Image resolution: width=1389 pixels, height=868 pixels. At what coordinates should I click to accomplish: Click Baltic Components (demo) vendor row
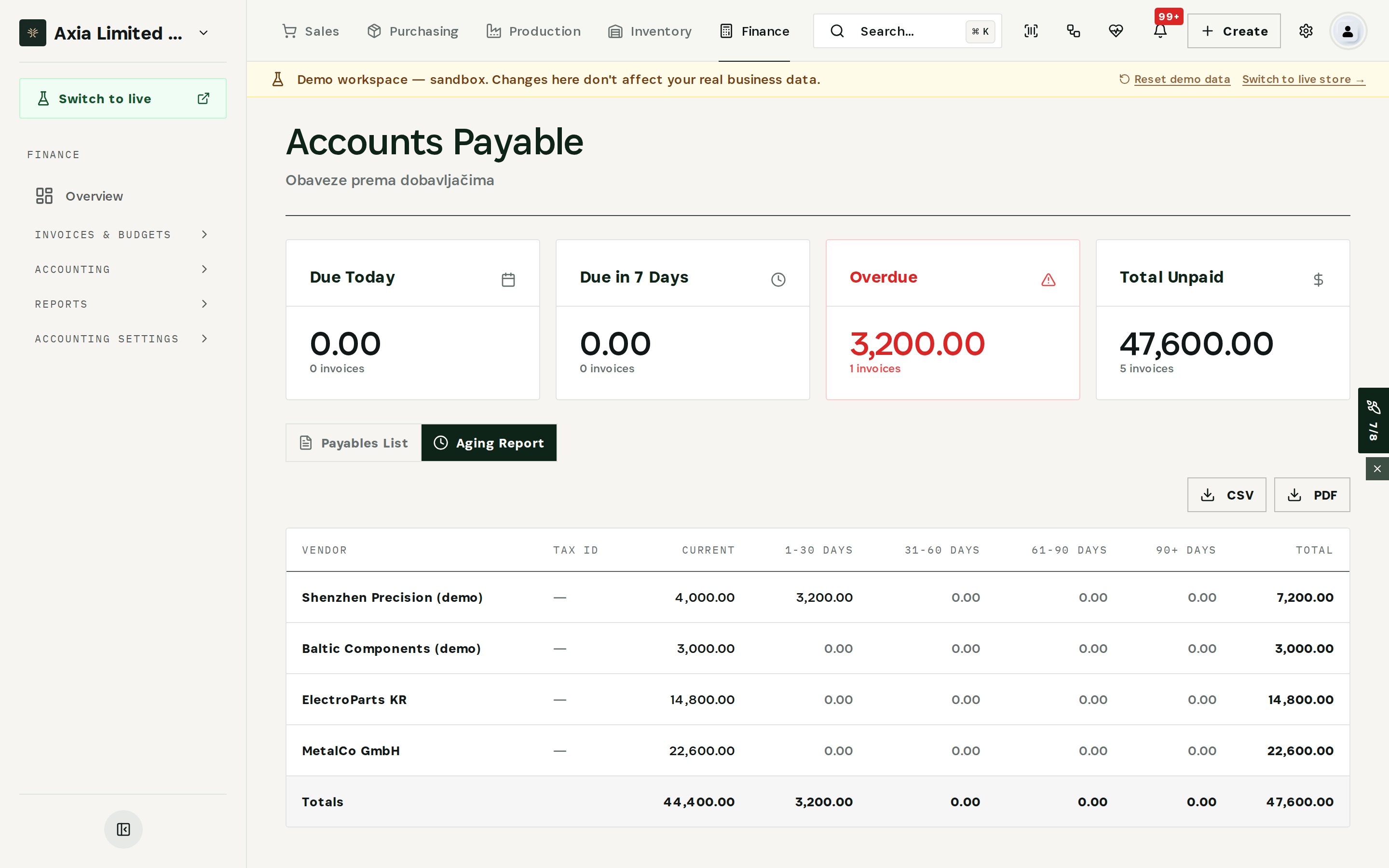818,648
